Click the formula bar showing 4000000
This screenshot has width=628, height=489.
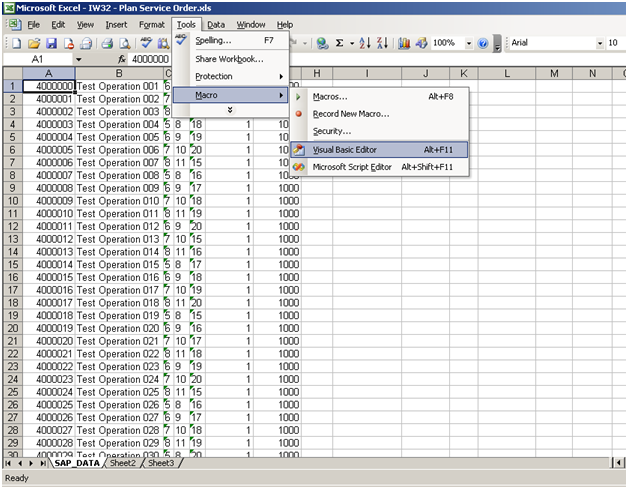(x=150, y=59)
